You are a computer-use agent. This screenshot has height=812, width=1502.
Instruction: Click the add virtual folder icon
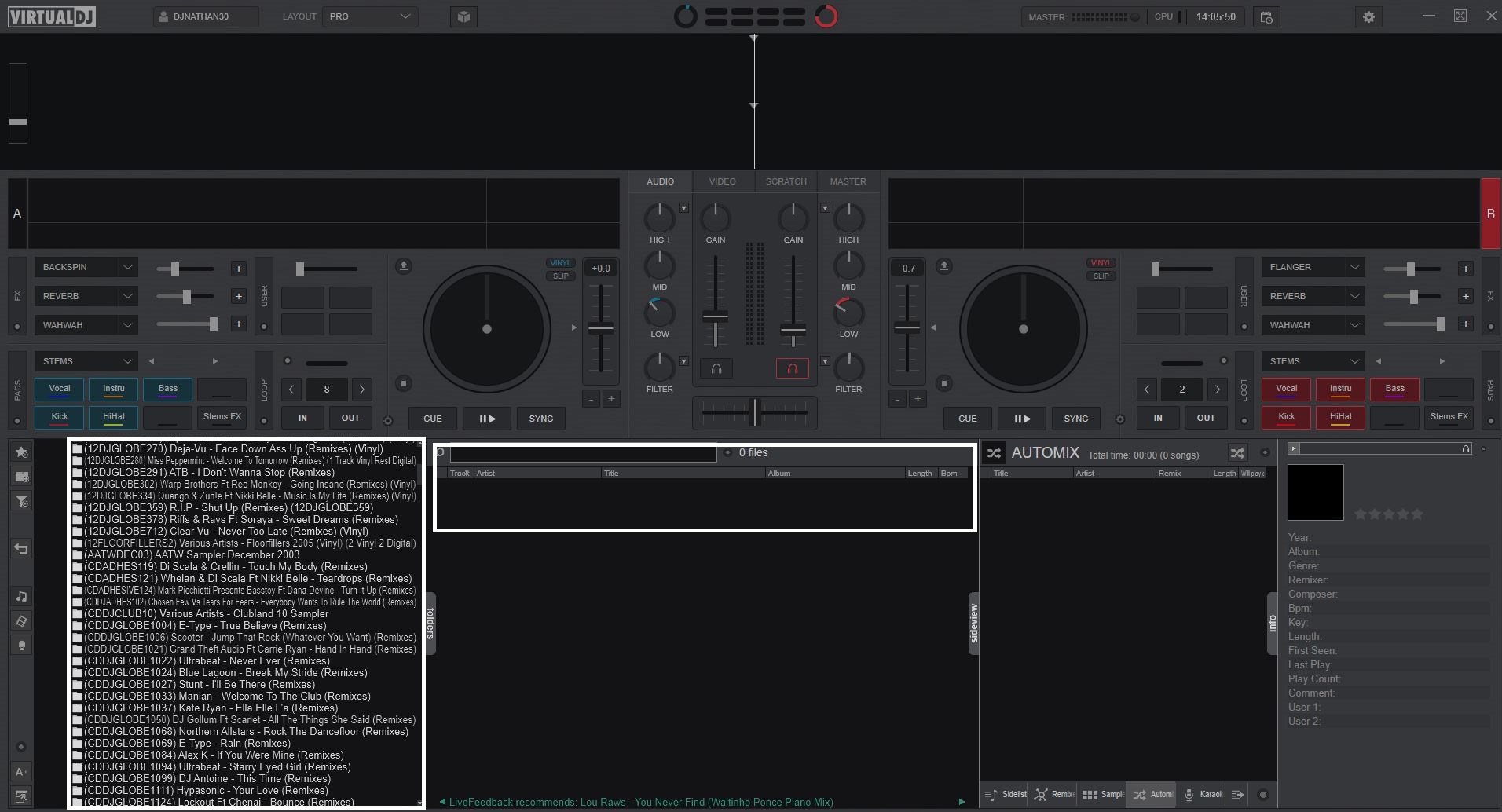tap(21, 476)
